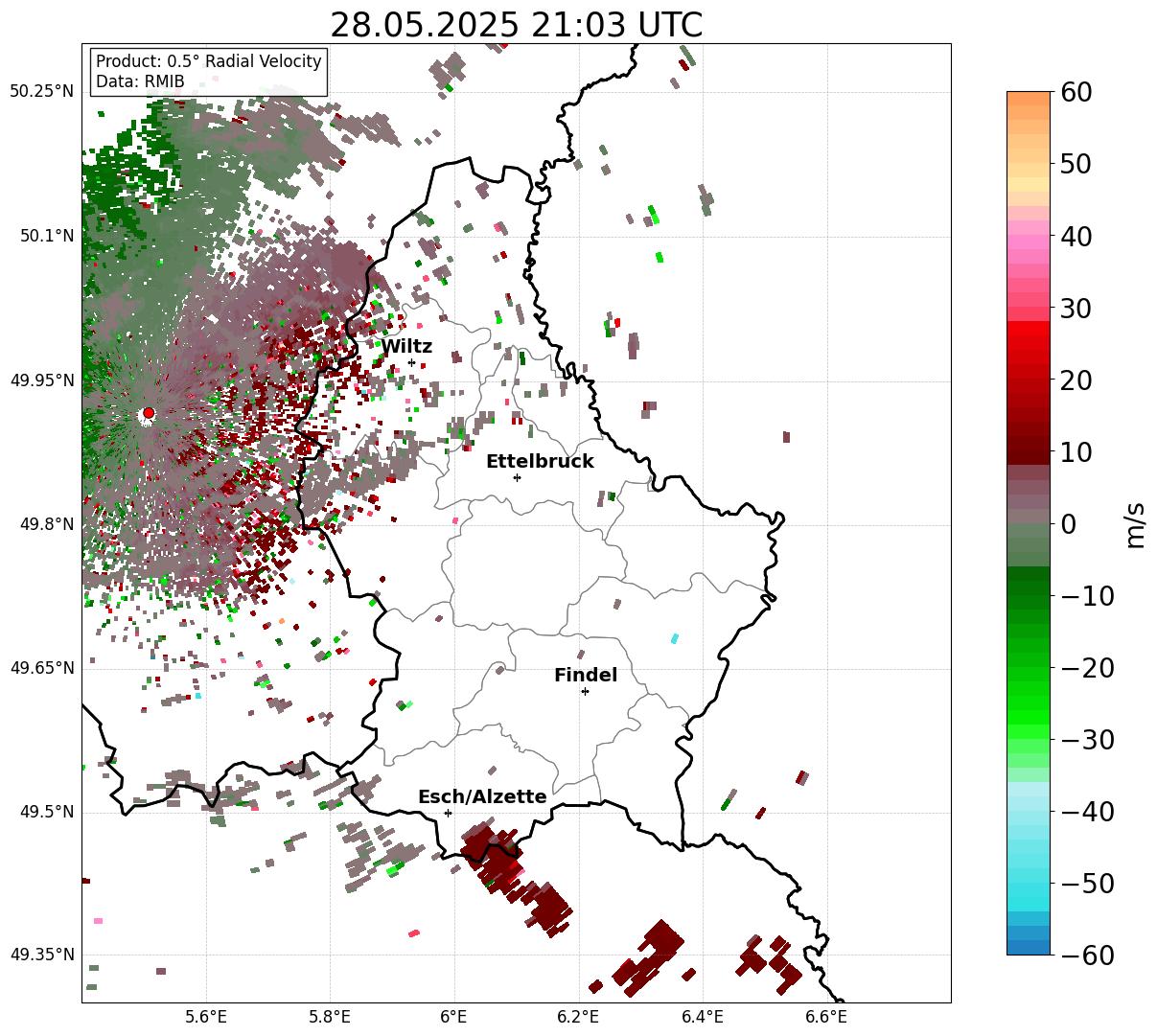The width and height of the screenshot is (1157, 1036).
Task: Click the 6.6°E longitude label
Action: (x=826, y=1017)
